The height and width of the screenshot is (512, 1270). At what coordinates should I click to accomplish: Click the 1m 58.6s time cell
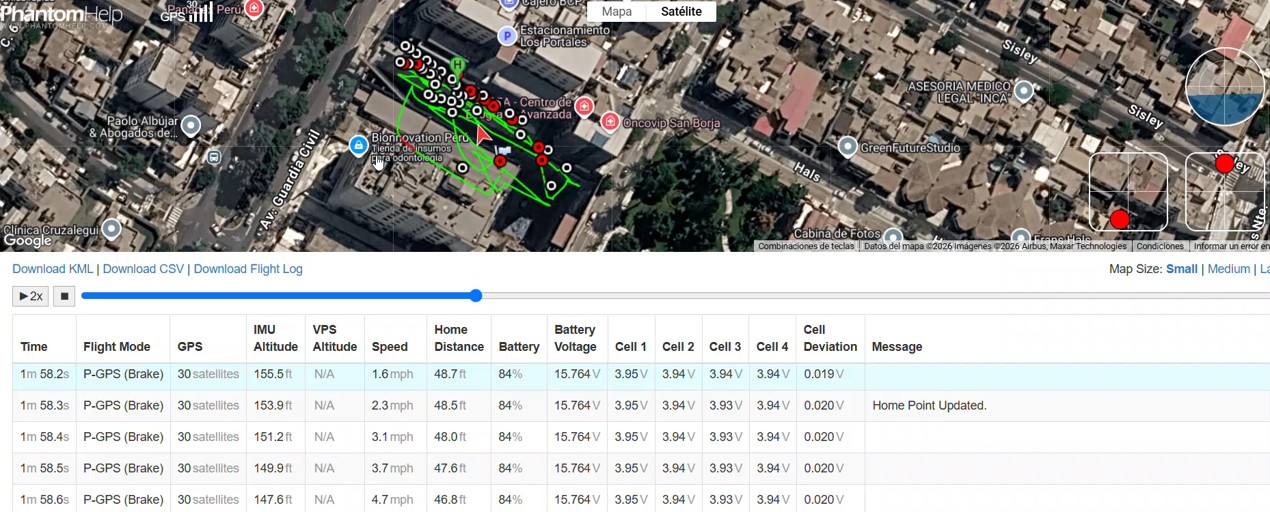click(45, 499)
